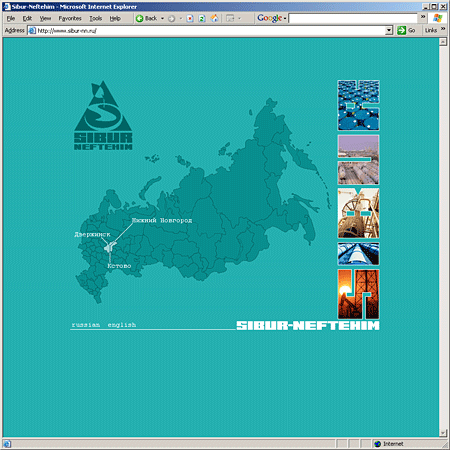Open the Favorites menu
The height and width of the screenshot is (450, 450).
pyautogui.click(x=70, y=18)
